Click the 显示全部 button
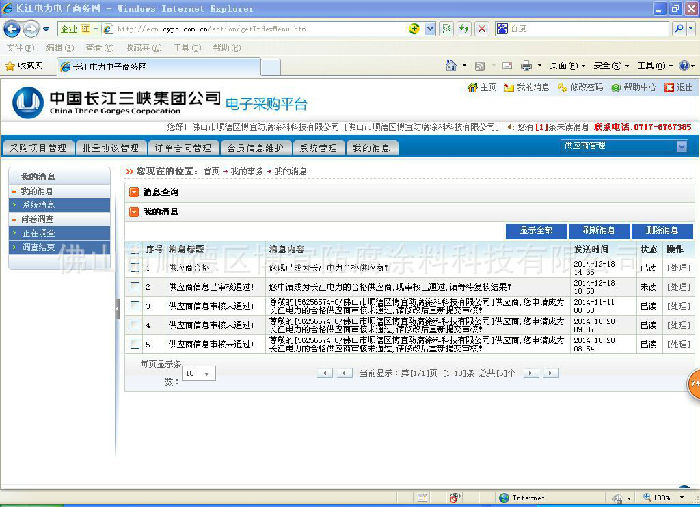Viewport: 700px width, 507px height. 535,230
